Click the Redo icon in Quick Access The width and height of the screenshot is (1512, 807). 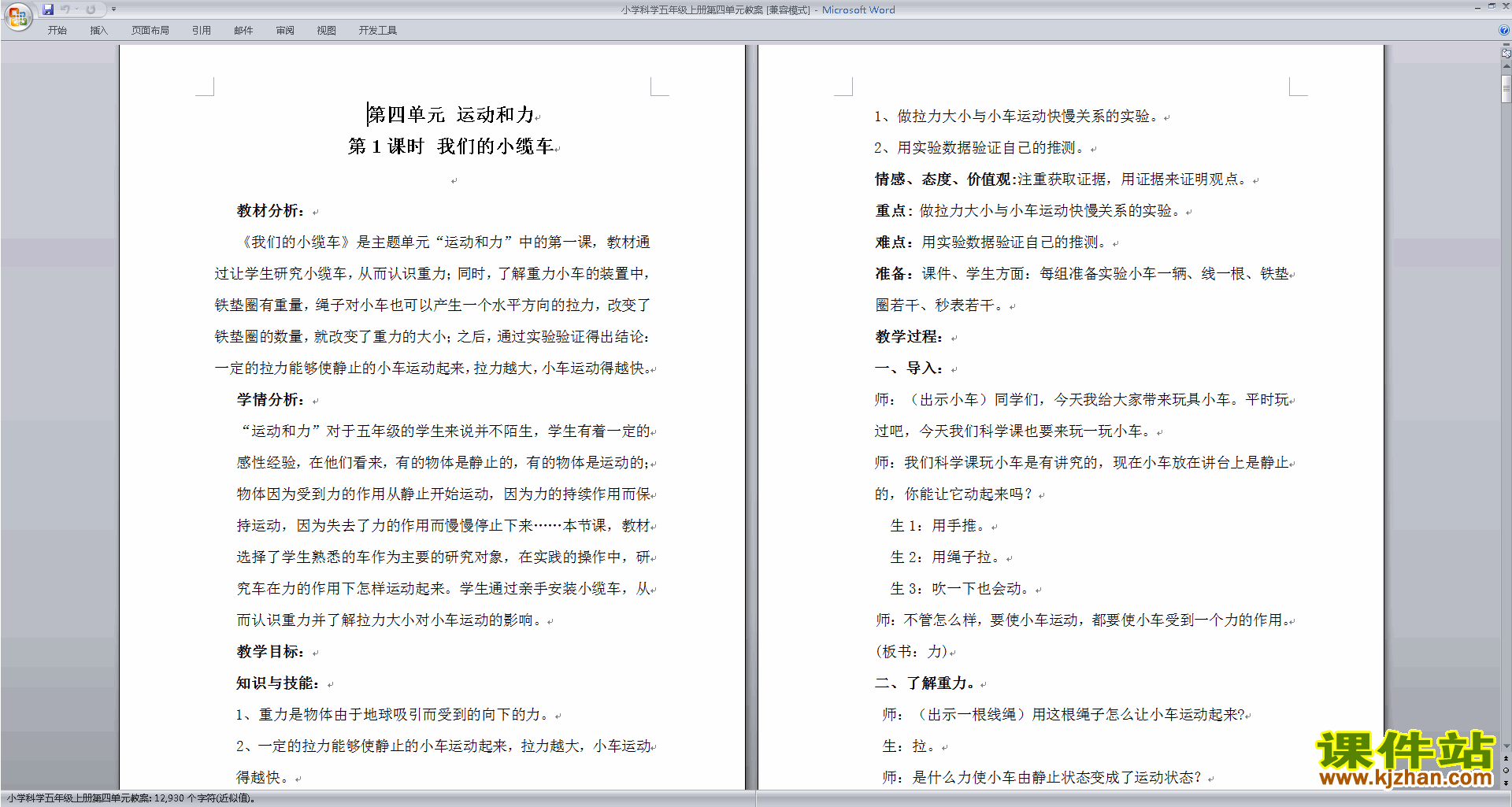coord(91,9)
